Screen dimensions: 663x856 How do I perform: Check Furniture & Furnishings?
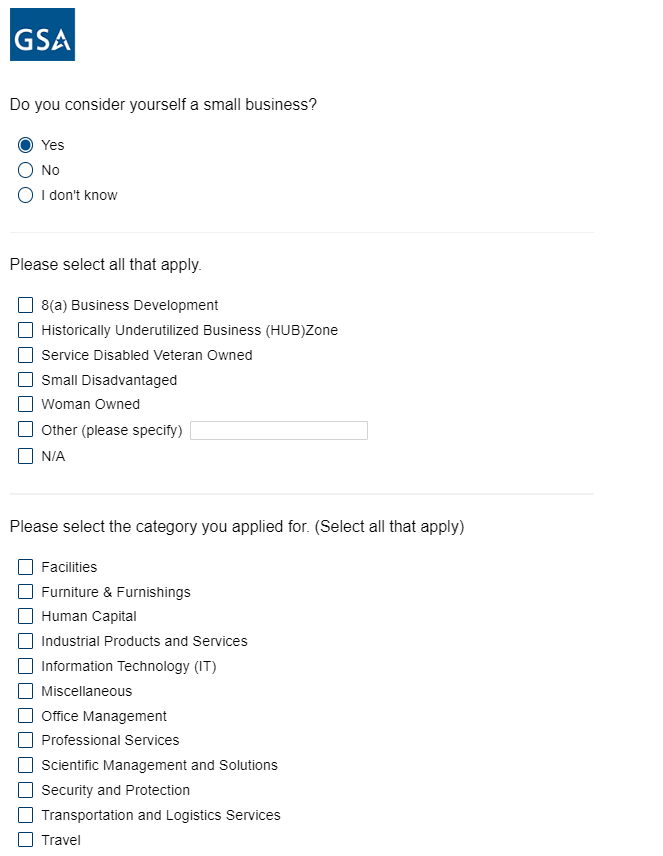pos(26,592)
